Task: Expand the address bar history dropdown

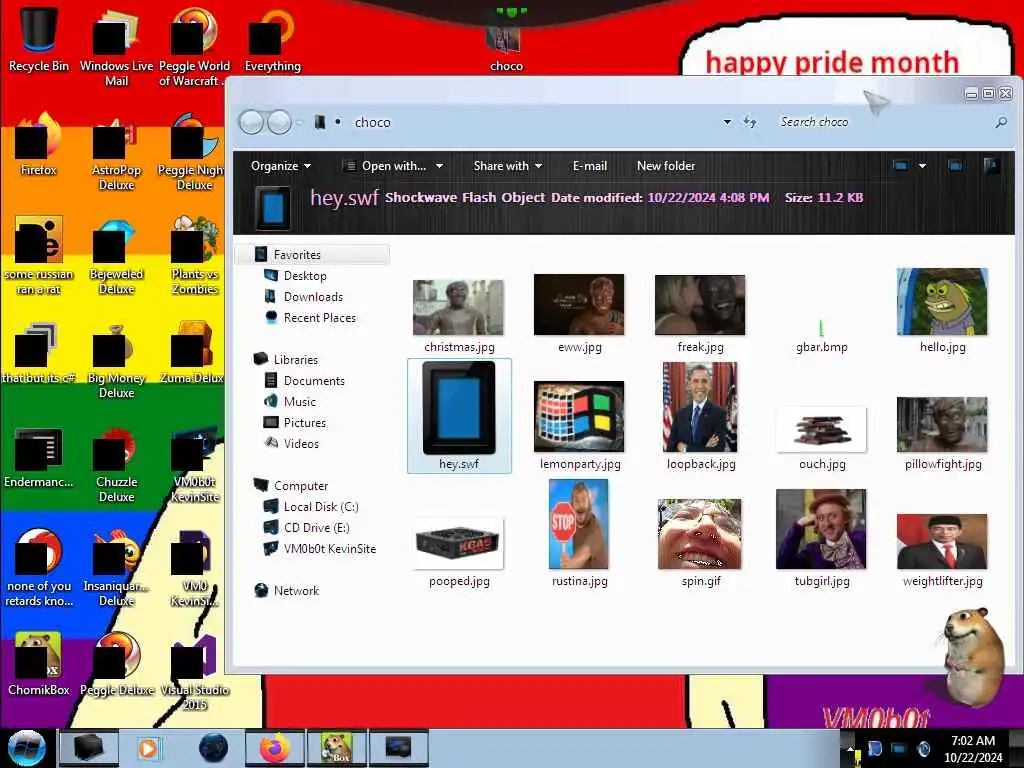Action: 727,122
